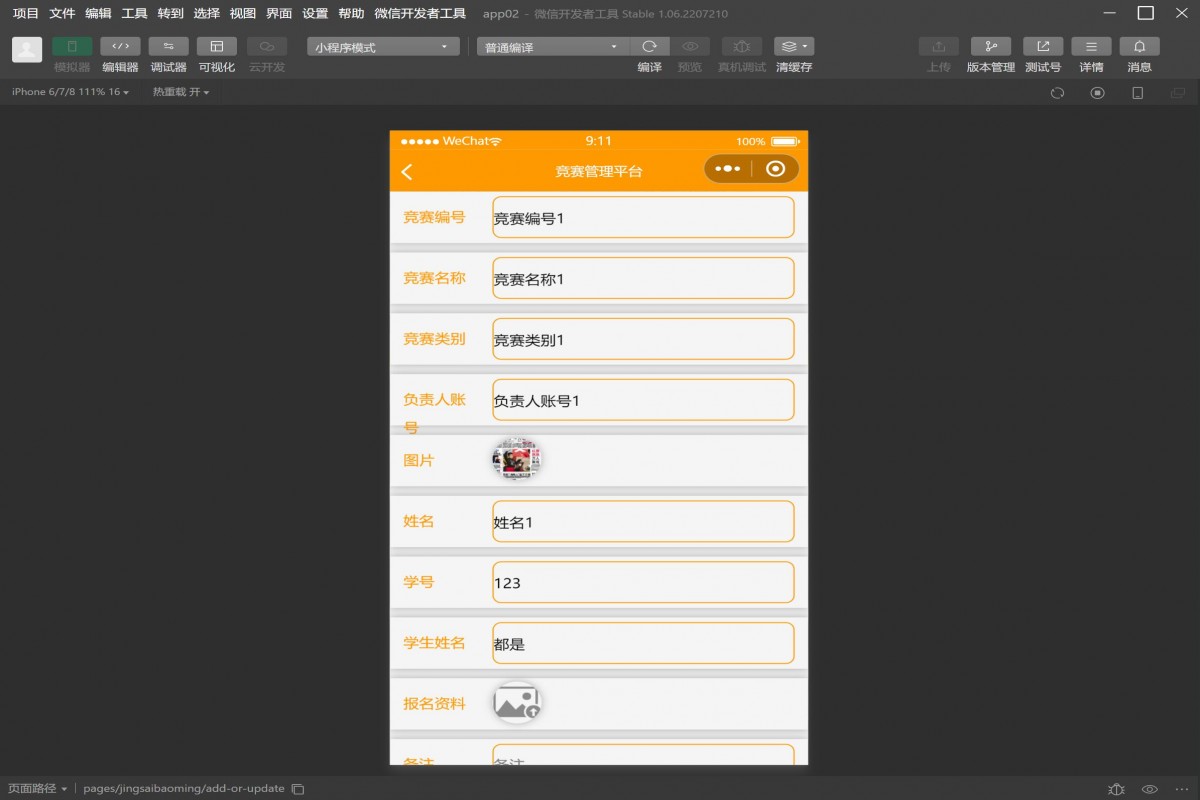Open the clear cache (清缓存) dropdown
Image resolution: width=1200 pixels, height=800 pixels.
pyautogui.click(x=793, y=47)
